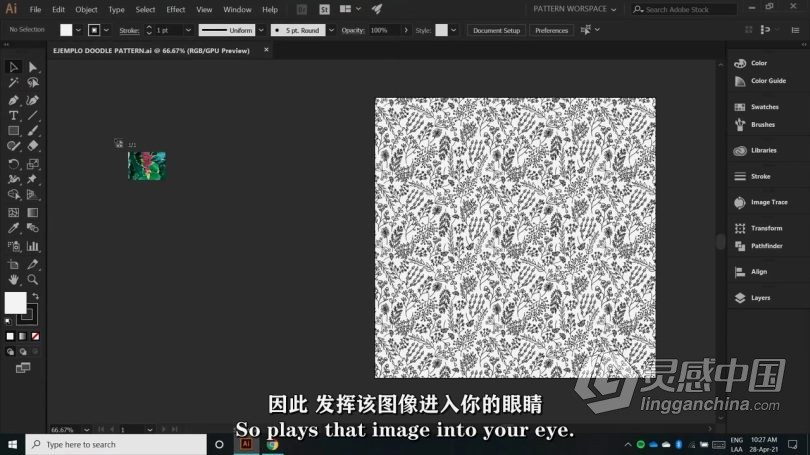Click the large white Fill swatch
This screenshot has height=455, width=810.
click(x=15, y=303)
